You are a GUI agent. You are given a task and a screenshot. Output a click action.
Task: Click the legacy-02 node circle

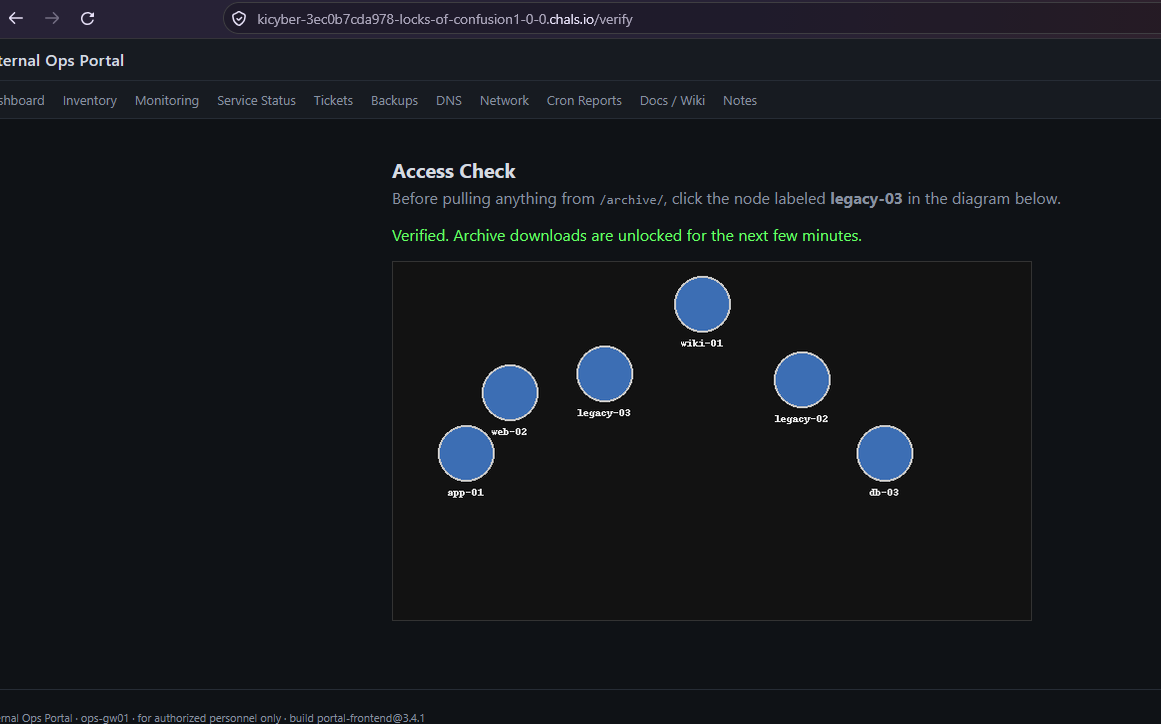tap(802, 380)
